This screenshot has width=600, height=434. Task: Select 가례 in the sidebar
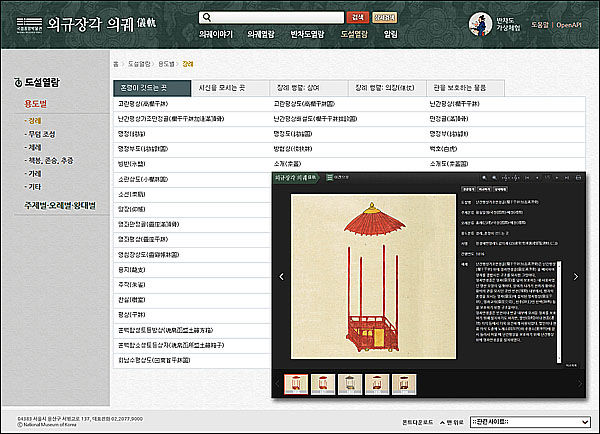[x=33, y=174]
